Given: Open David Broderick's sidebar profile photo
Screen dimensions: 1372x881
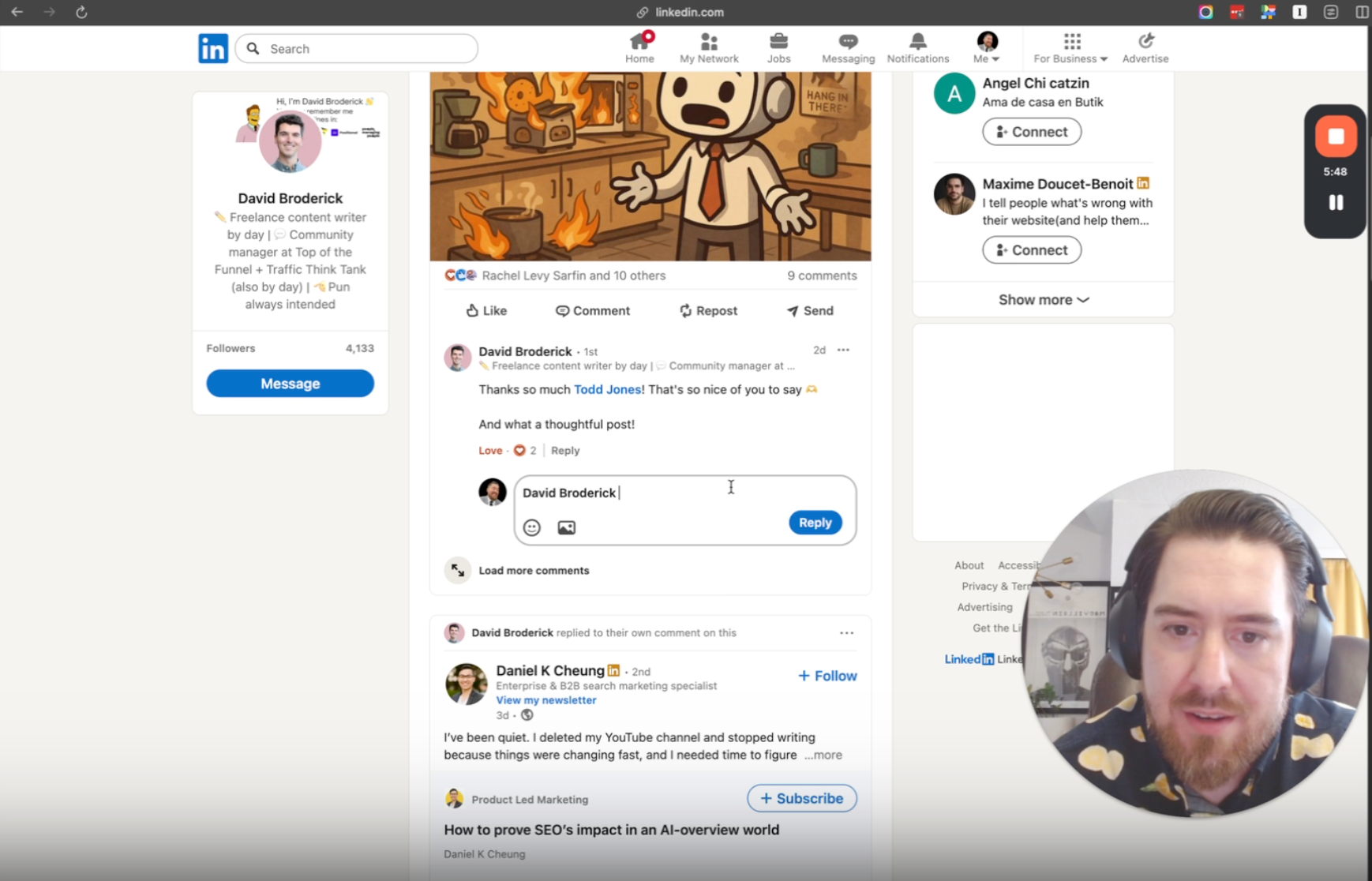Looking at the screenshot, I should pos(291,141).
